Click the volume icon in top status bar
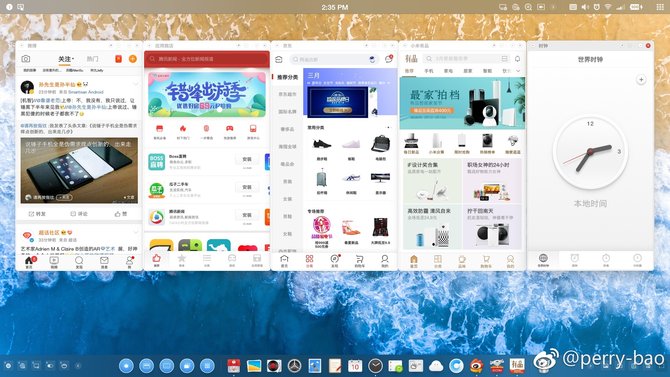 click(585, 7)
